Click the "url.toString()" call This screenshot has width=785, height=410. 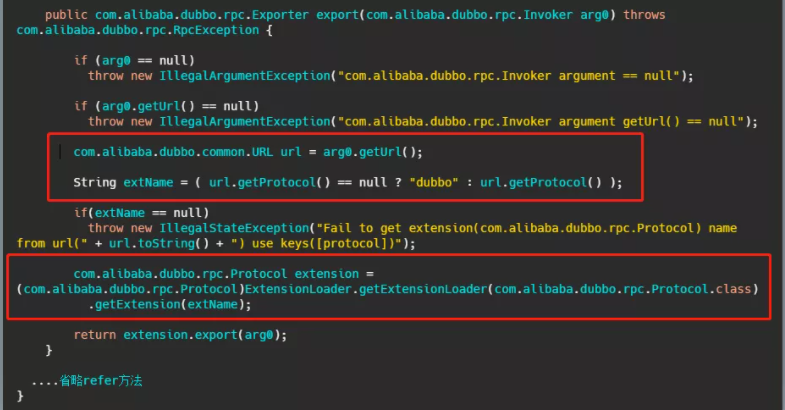(x=140, y=243)
